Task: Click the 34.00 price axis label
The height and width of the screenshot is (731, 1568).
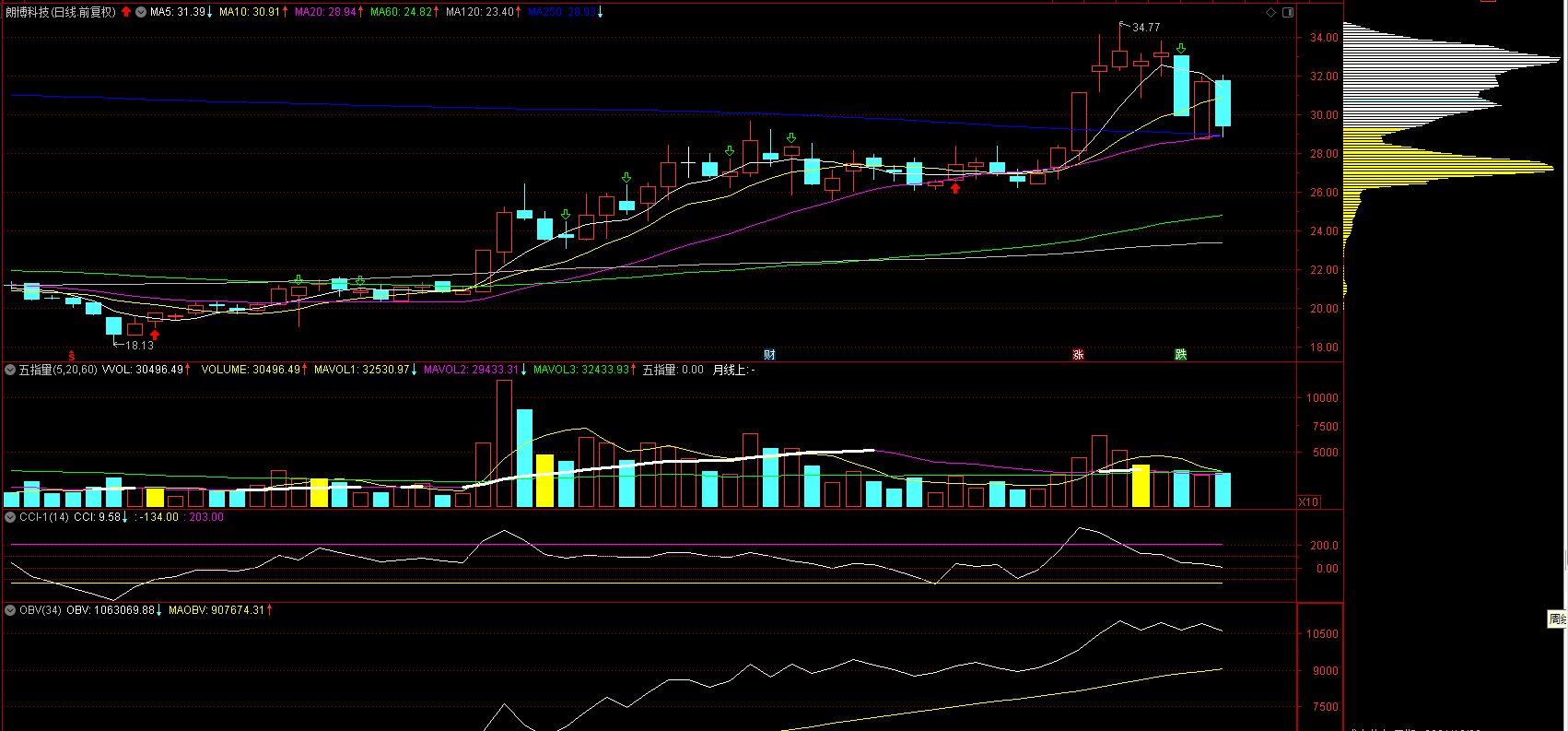Action: pyautogui.click(x=1324, y=38)
